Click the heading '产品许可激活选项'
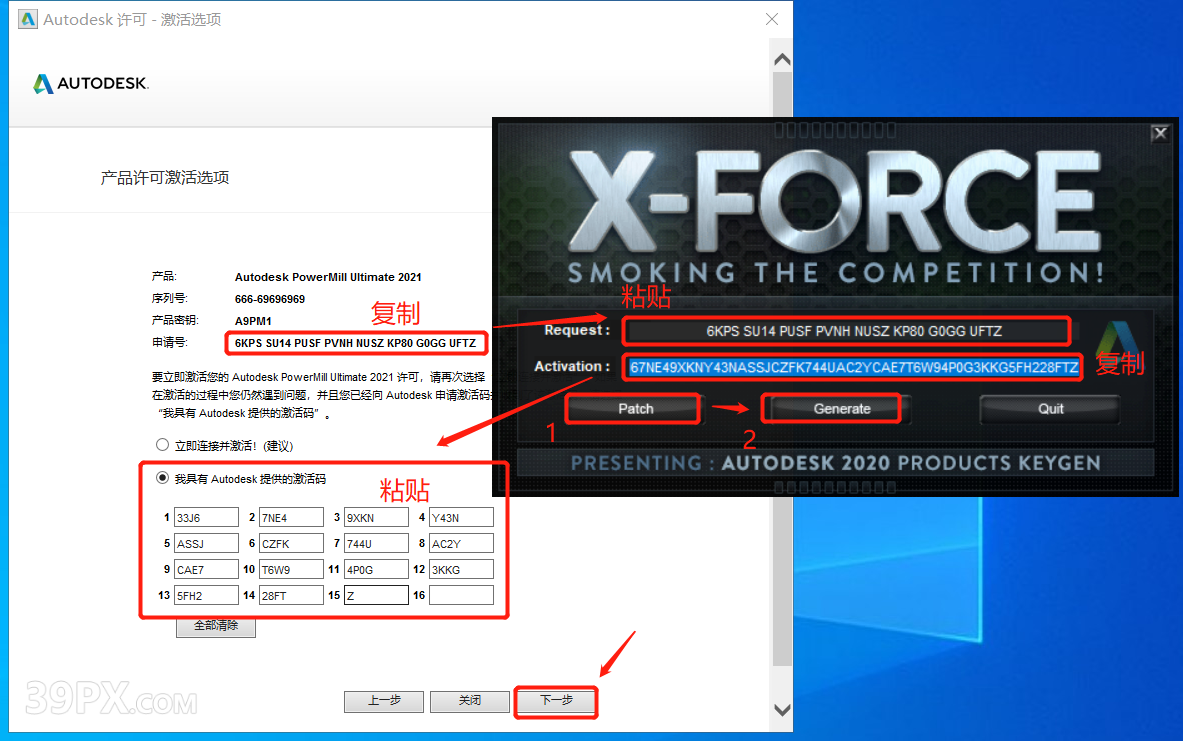This screenshot has width=1183, height=741. pyautogui.click(x=165, y=177)
